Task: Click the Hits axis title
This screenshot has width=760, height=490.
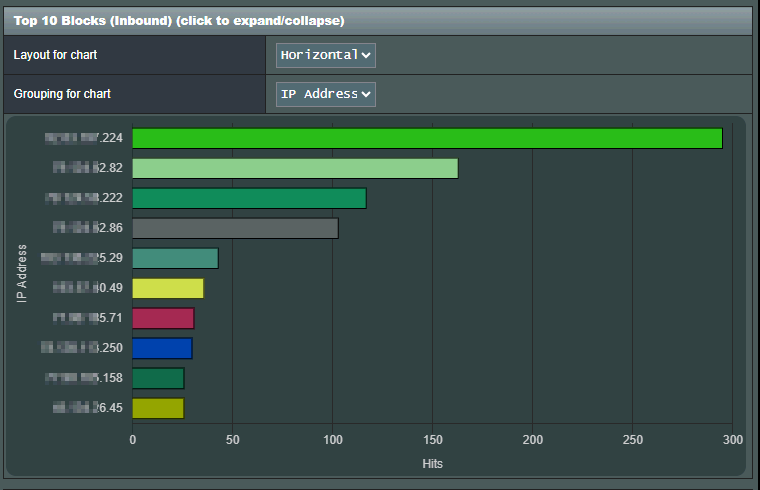Action: pos(432,464)
